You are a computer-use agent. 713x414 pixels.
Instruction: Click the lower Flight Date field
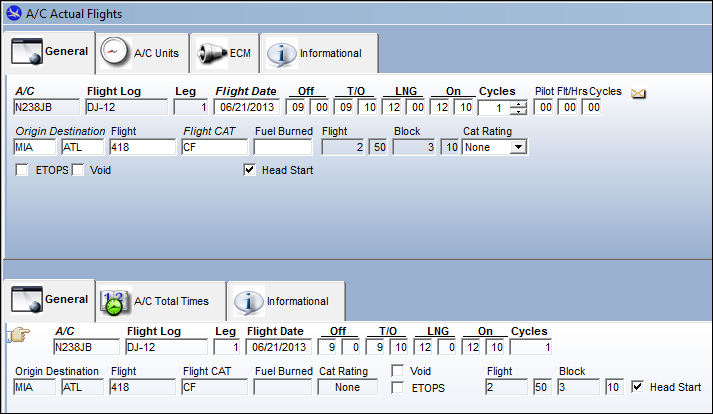(x=278, y=347)
